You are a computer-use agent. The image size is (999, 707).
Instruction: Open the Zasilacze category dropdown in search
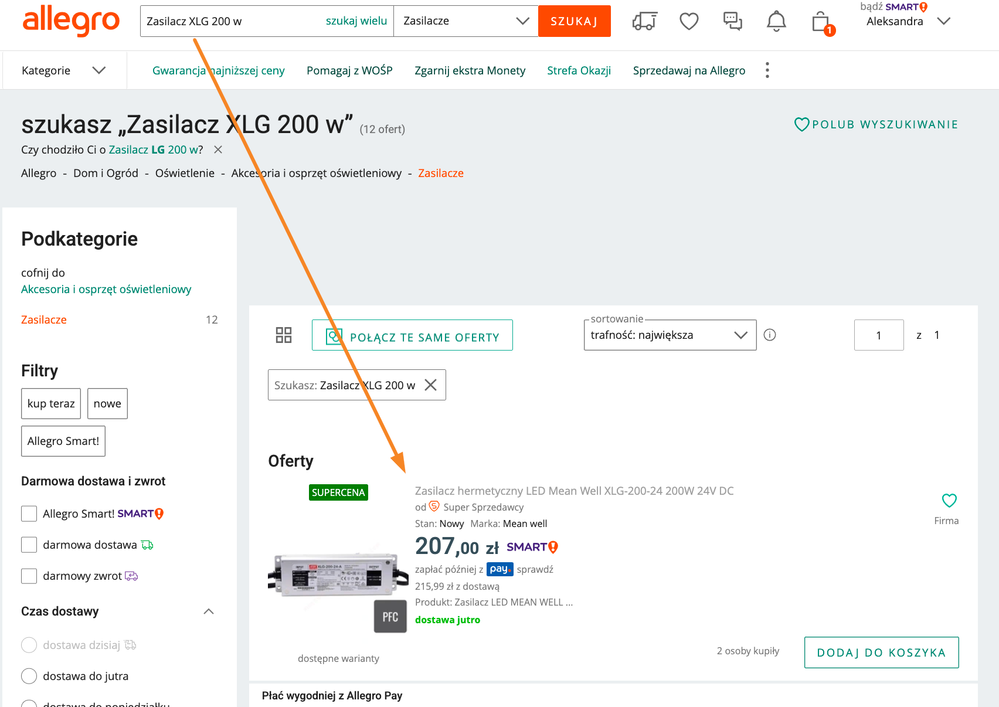click(466, 21)
